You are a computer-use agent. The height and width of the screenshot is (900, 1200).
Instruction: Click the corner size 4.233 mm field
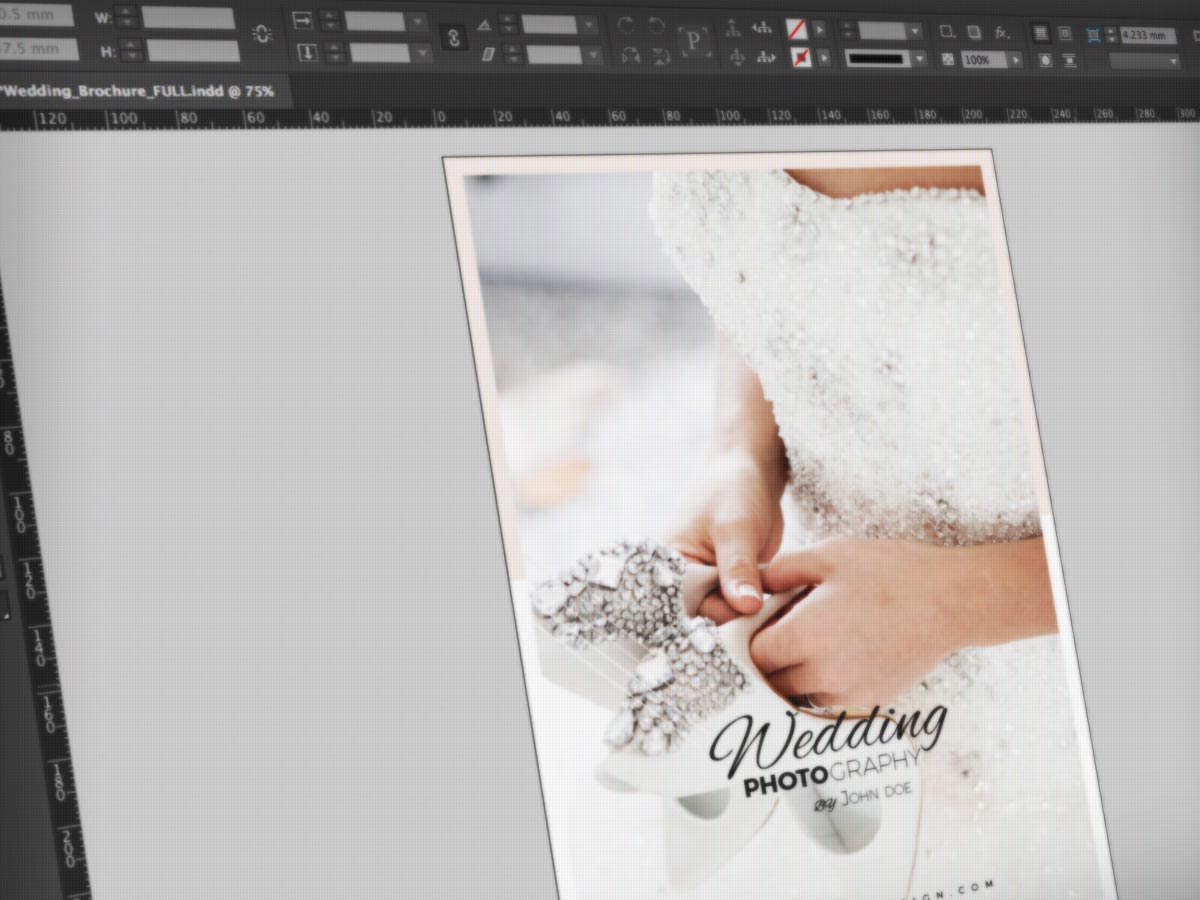coord(1148,36)
